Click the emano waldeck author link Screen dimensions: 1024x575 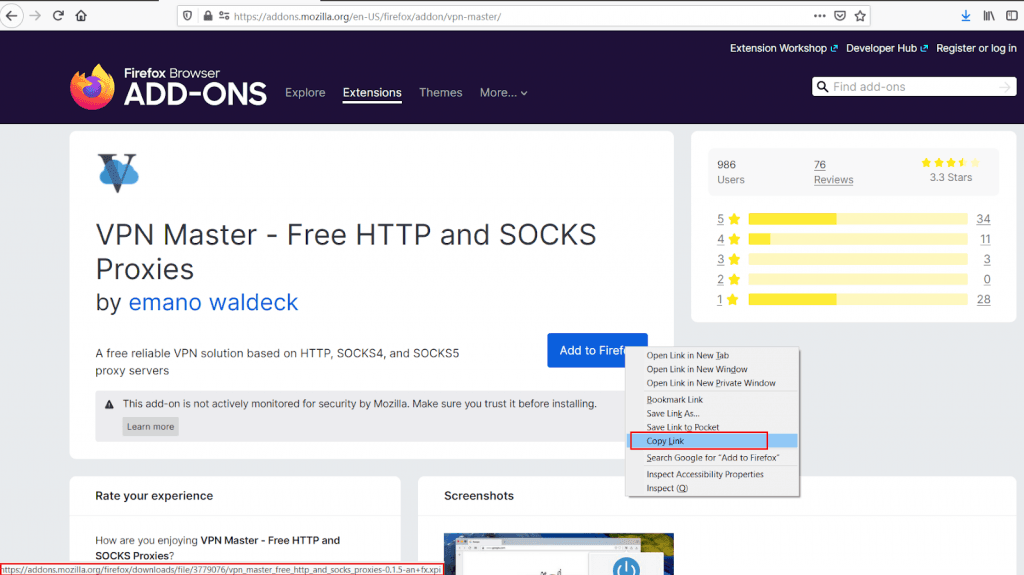click(x=213, y=302)
